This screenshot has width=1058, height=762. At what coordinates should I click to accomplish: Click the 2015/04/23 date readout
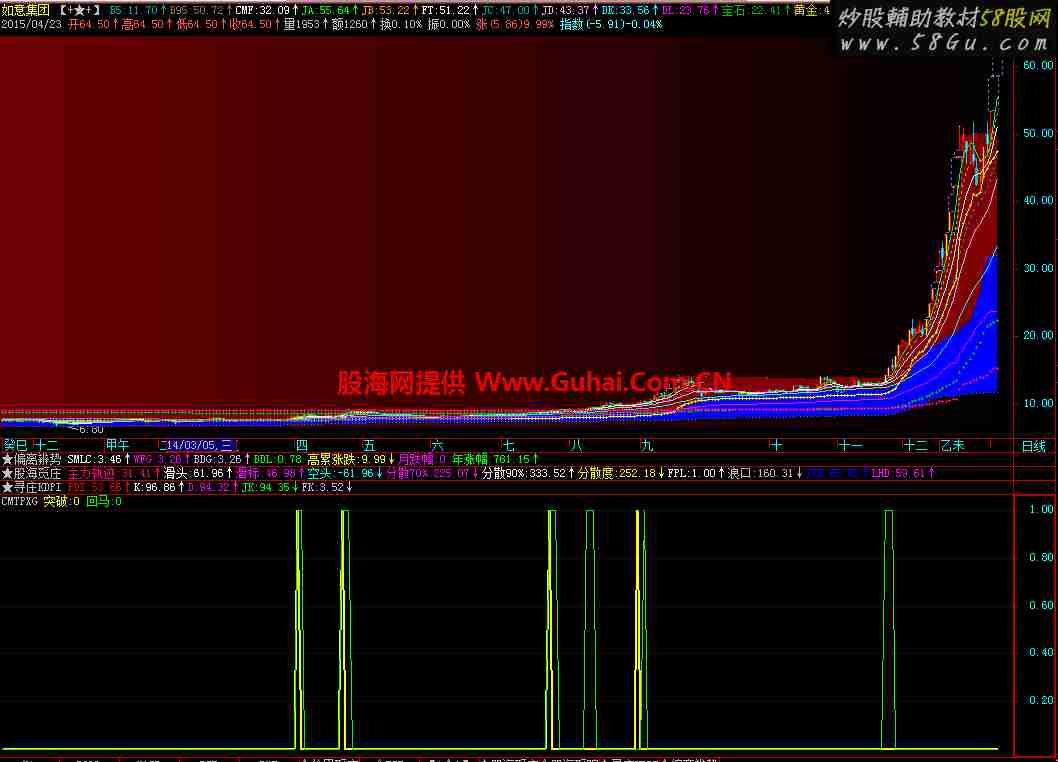click(31, 24)
